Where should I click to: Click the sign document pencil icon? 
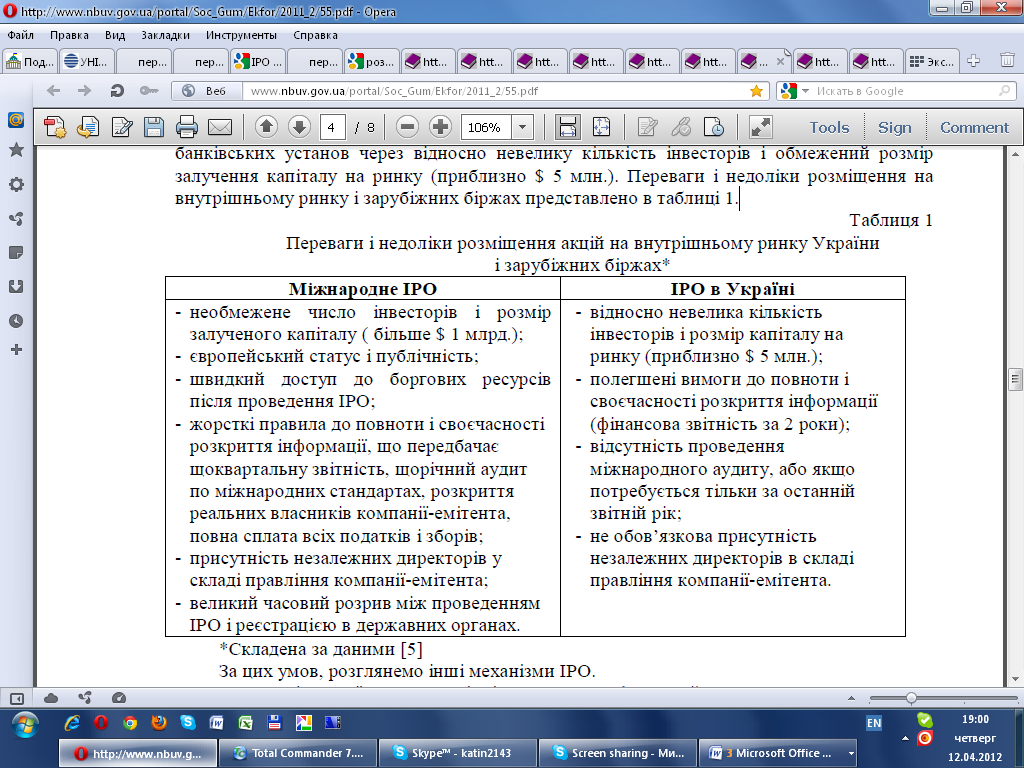point(121,127)
